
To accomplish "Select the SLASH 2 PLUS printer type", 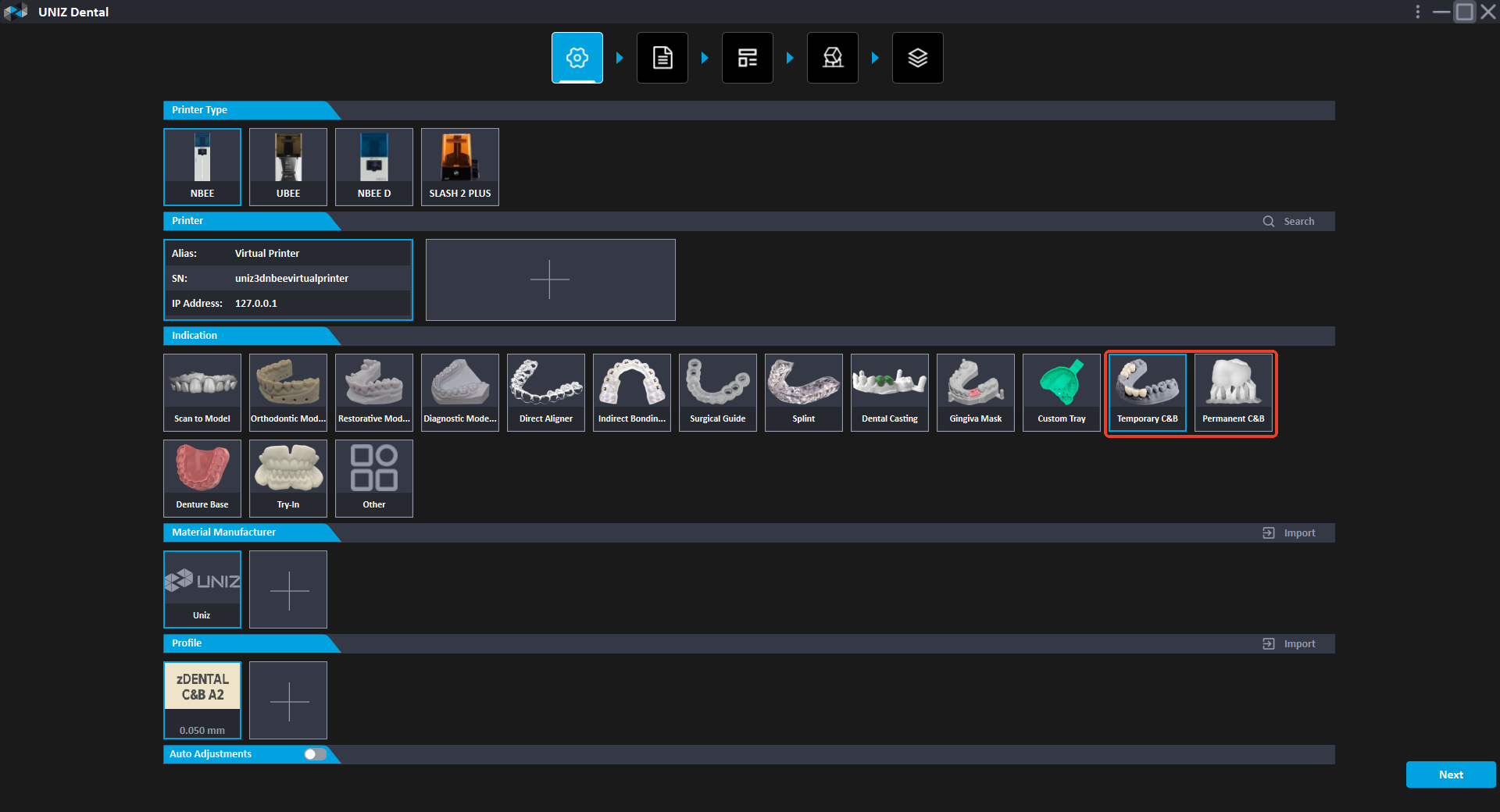I will tap(459, 166).
